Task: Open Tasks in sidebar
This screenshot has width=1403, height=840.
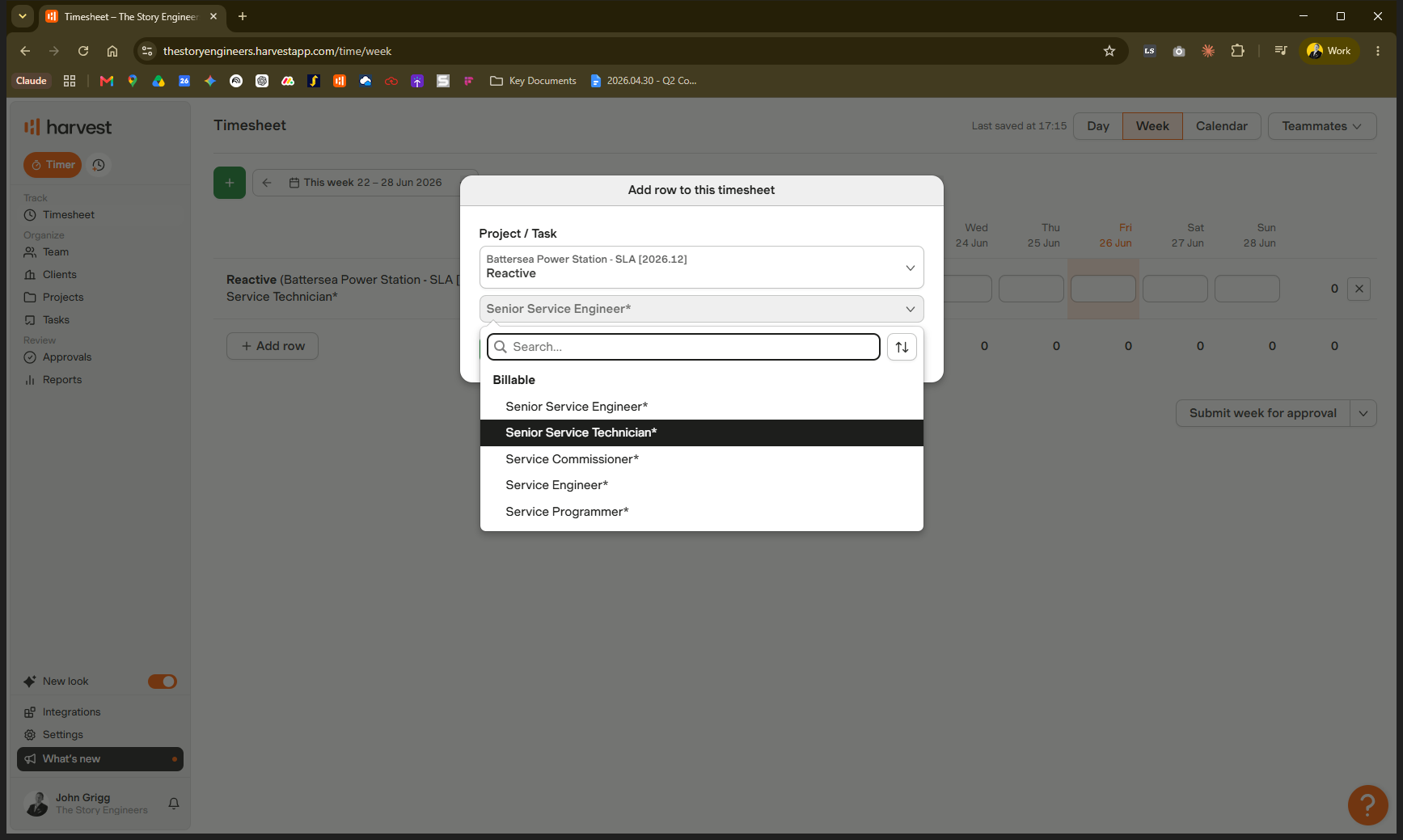Action: 56,320
